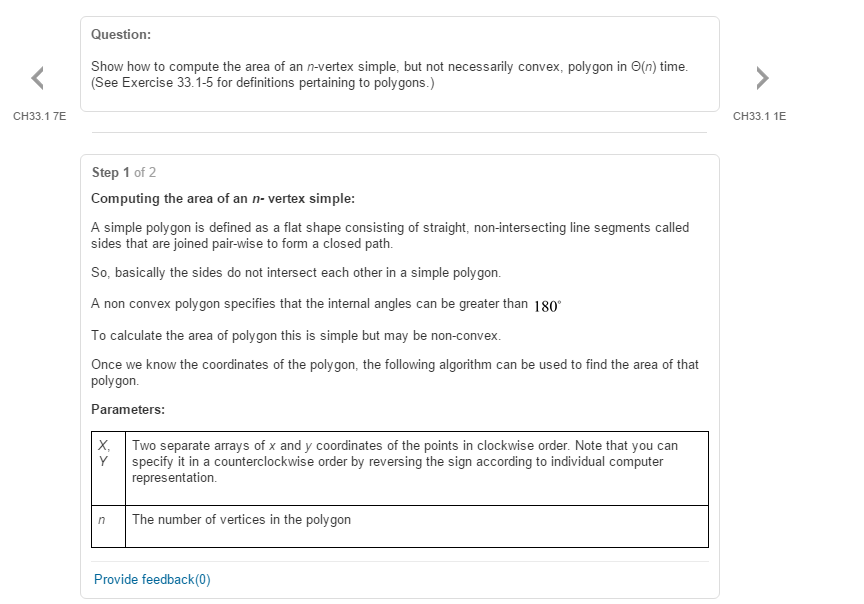Open the CH33.1 1E next exercise label

pyautogui.click(x=759, y=116)
